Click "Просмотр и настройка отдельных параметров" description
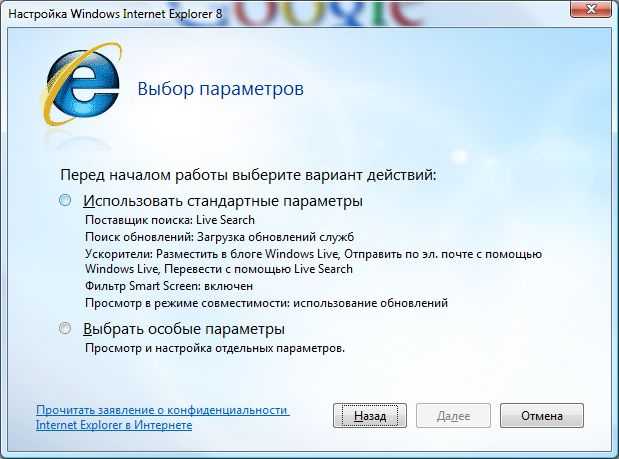The width and height of the screenshot is (619, 459). (x=215, y=348)
